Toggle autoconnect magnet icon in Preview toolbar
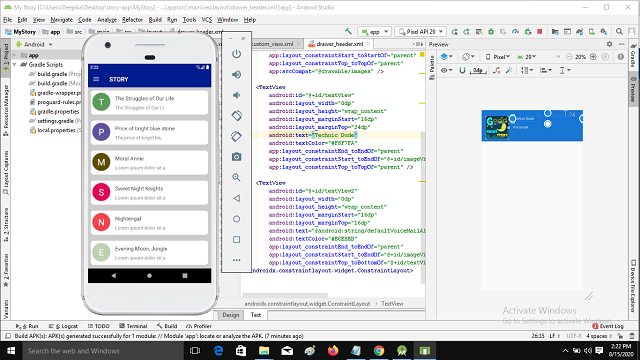This screenshot has width=640, height=360. (462, 70)
